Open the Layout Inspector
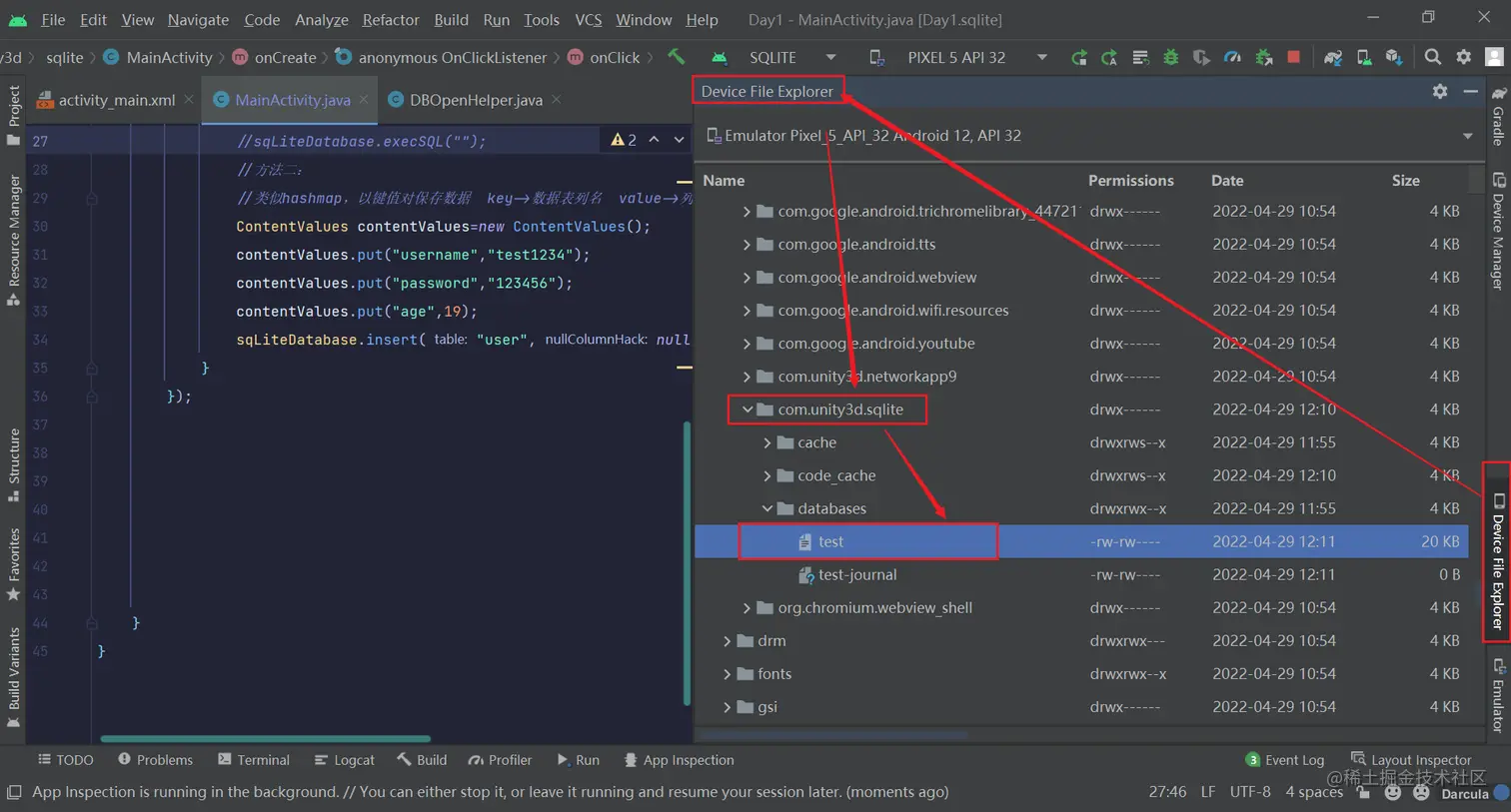The width and height of the screenshot is (1511, 812). tap(1410, 760)
